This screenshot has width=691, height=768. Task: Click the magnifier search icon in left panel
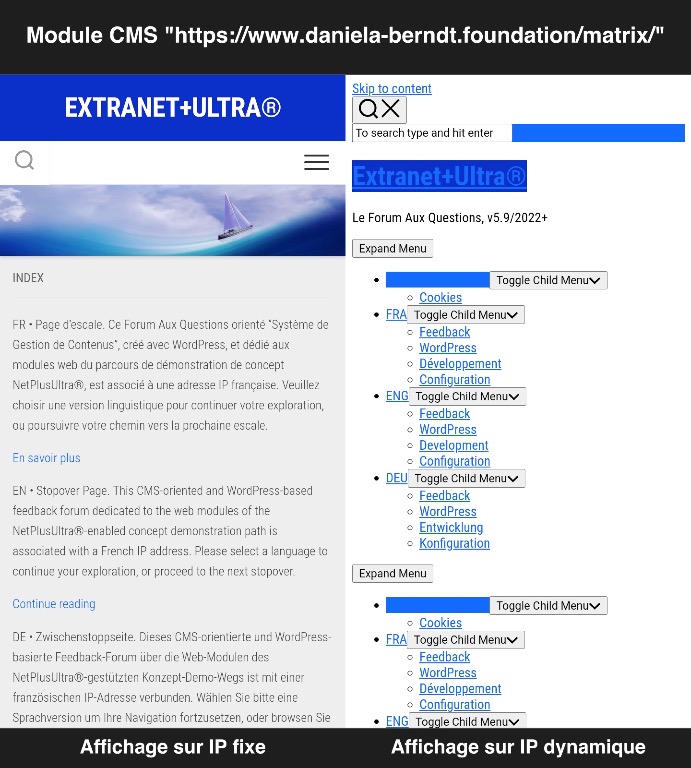pyautogui.click(x=25, y=161)
